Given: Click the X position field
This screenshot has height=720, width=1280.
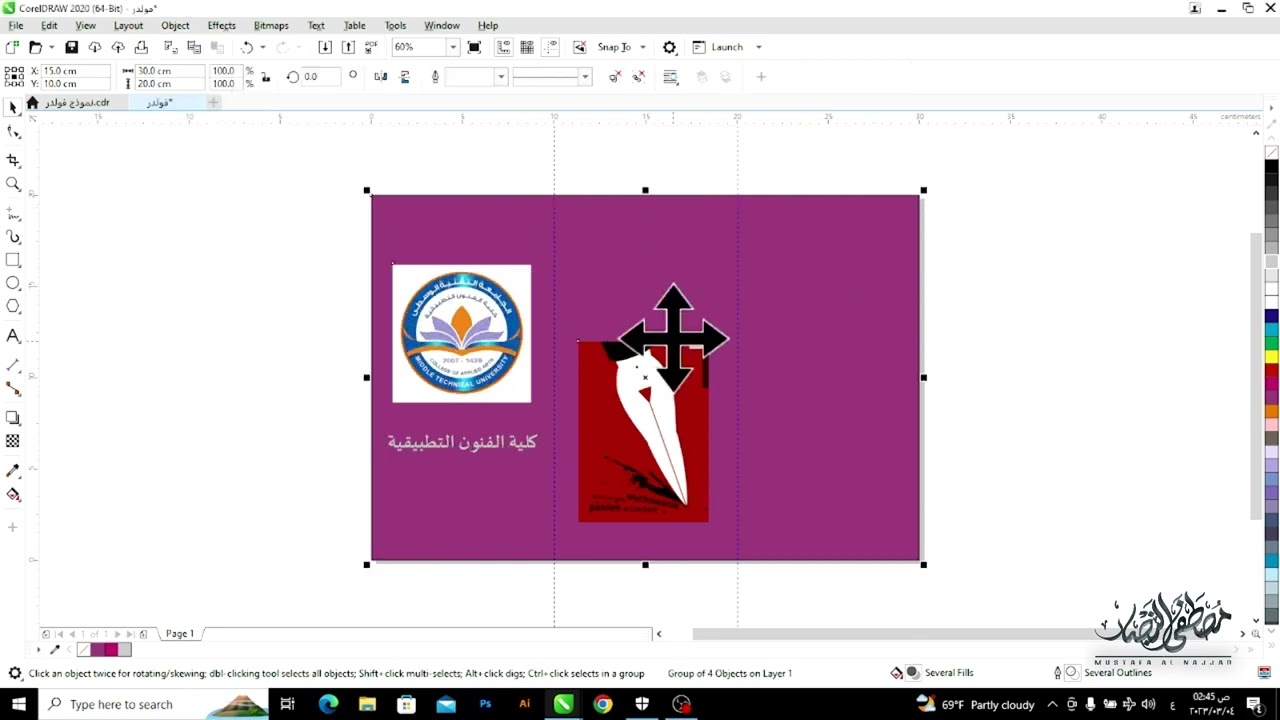Looking at the screenshot, I should click(x=74, y=71).
